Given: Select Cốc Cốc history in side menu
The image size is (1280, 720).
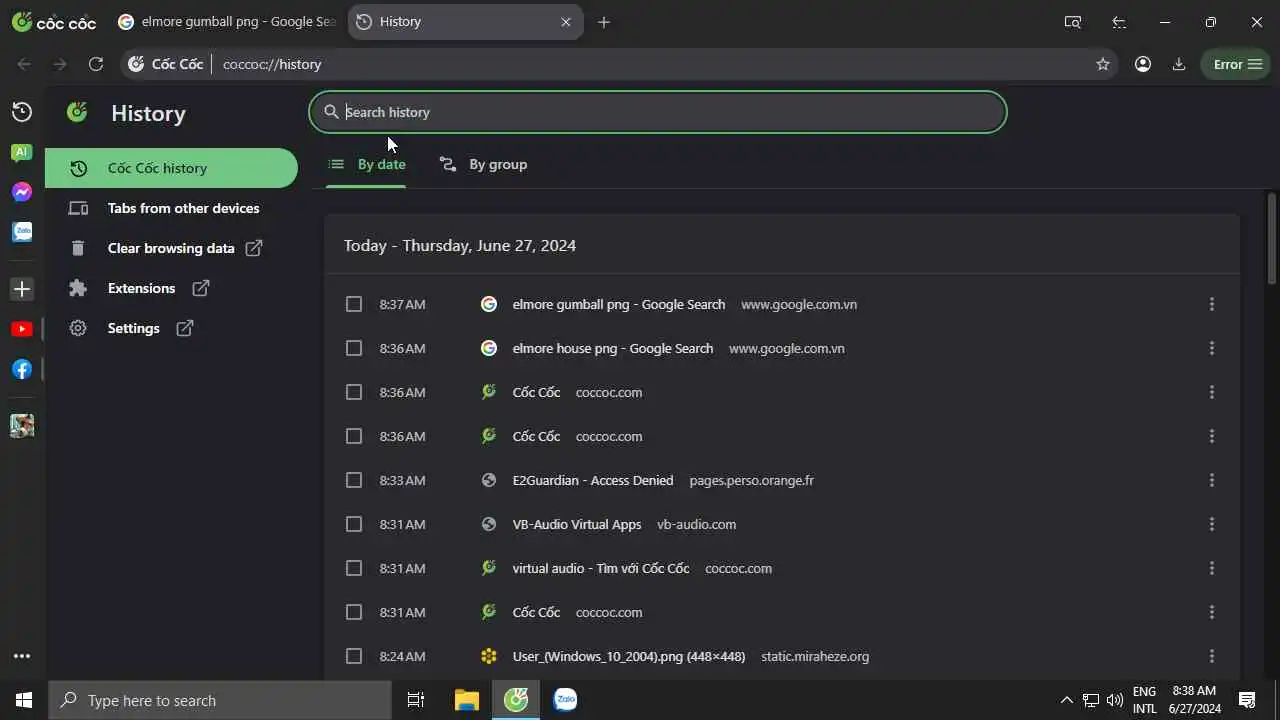Looking at the screenshot, I should click(171, 168).
